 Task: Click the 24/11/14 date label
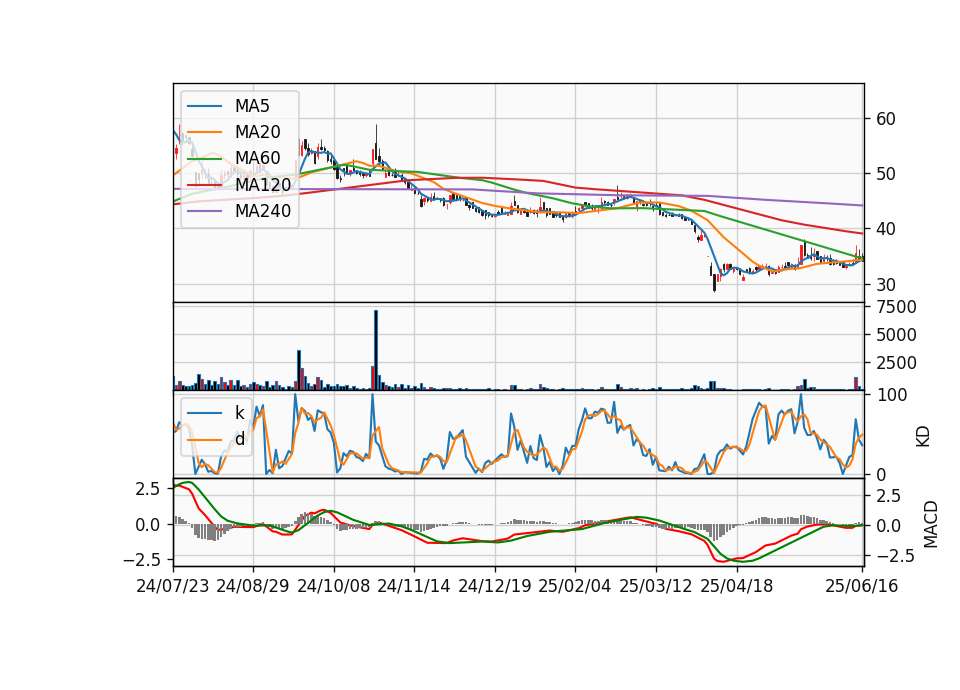(414, 586)
